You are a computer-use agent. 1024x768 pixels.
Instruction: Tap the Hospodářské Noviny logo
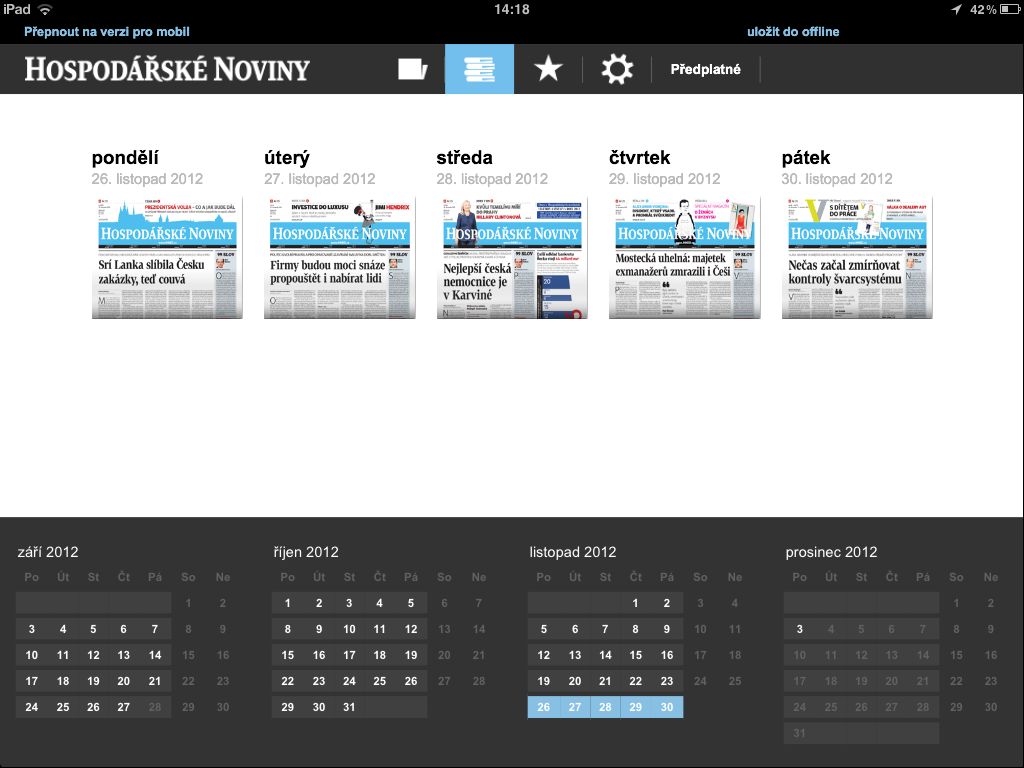point(167,69)
